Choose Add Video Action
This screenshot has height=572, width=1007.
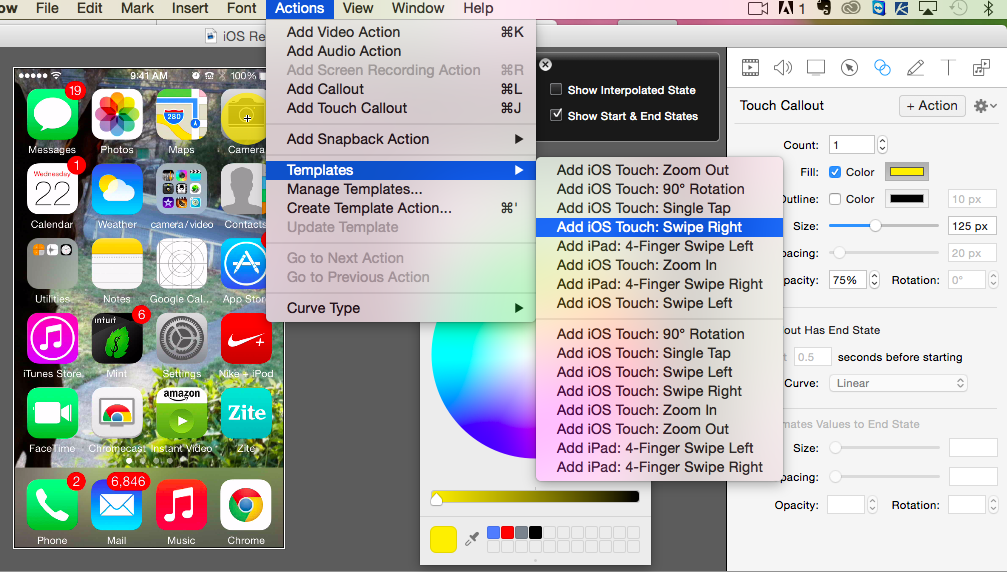pyautogui.click(x=401, y=32)
